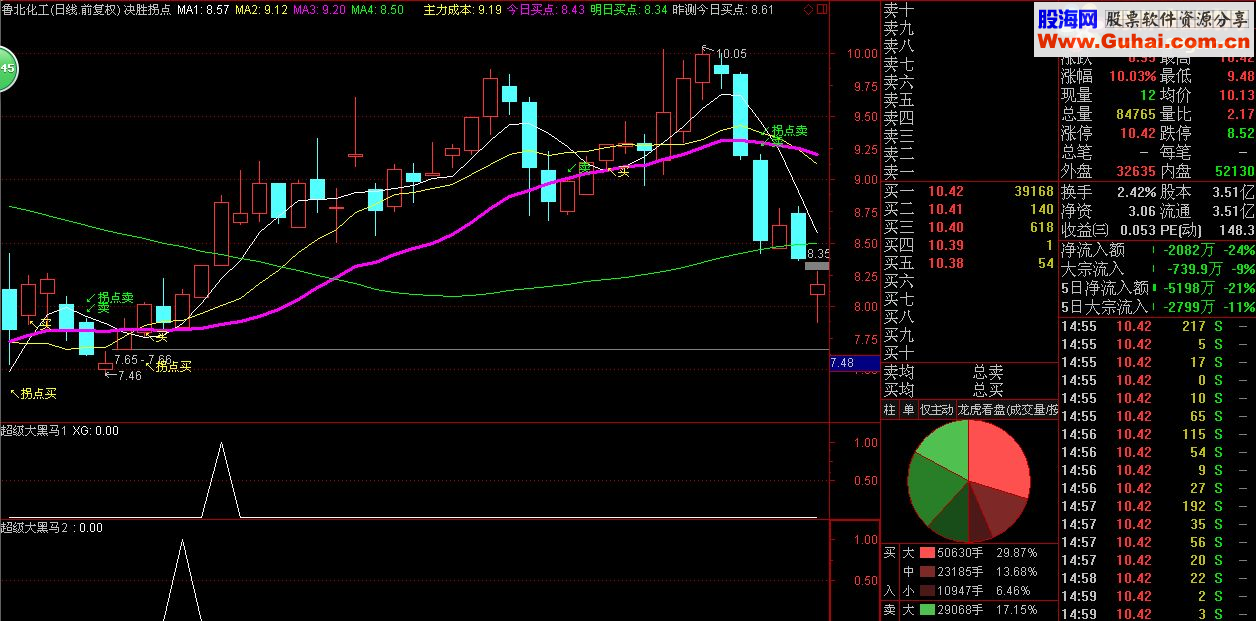The height and width of the screenshot is (621, 1256).
Task: Switch to the 单 tab
Action: (x=908, y=409)
